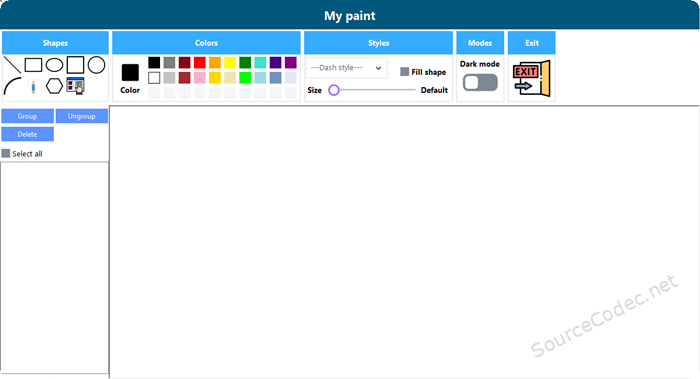Image resolution: width=700 pixels, height=379 pixels.
Task: Pick the beige palette swatch
Action: coord(230,78)
